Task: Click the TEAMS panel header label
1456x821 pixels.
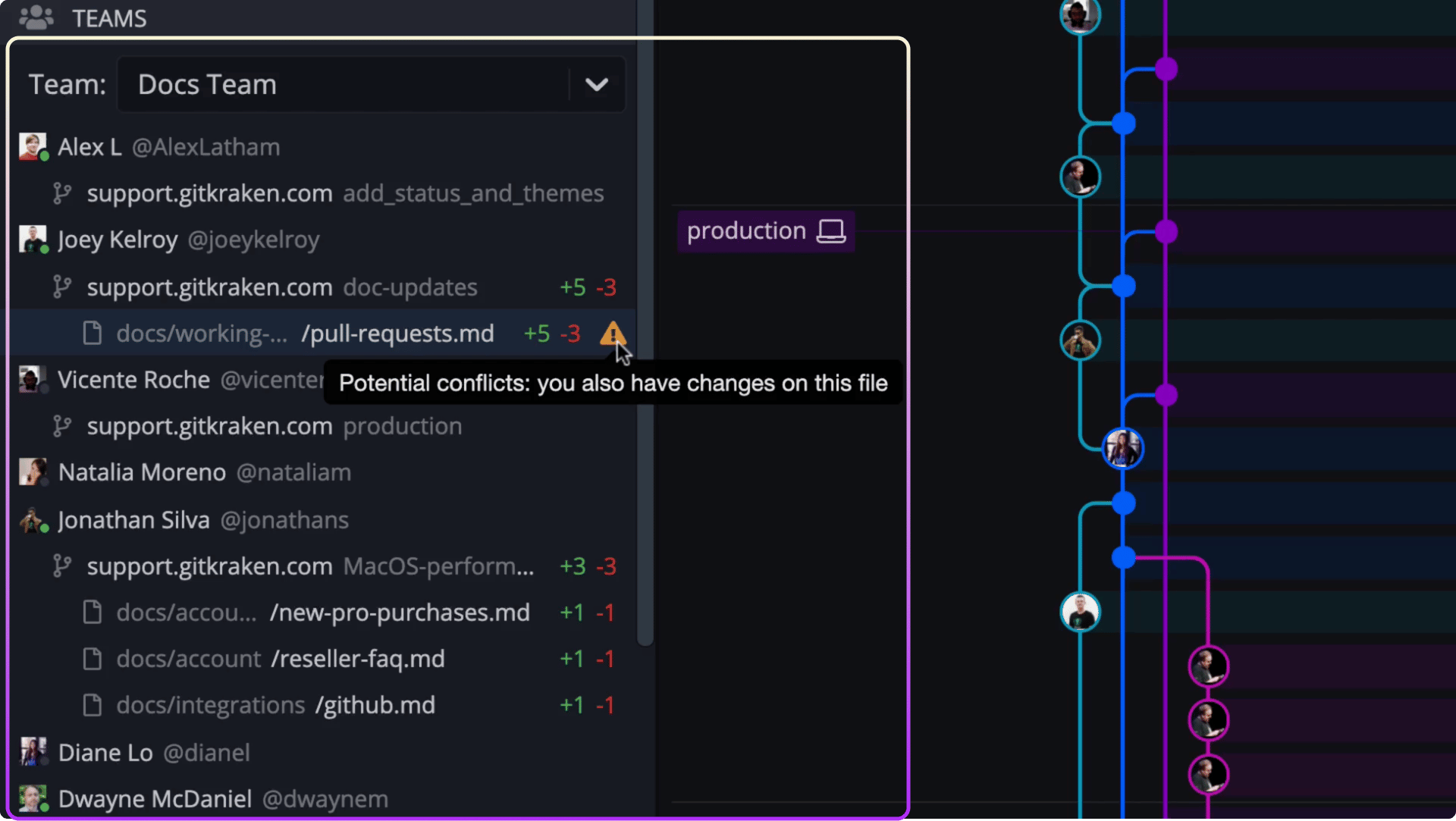Action: click(x=109, y=18)
